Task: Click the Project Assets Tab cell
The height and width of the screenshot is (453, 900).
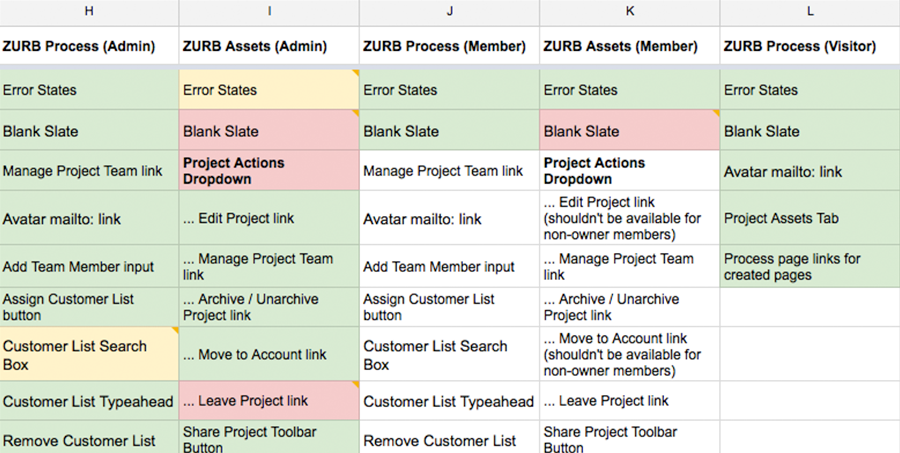Action: 810,218
